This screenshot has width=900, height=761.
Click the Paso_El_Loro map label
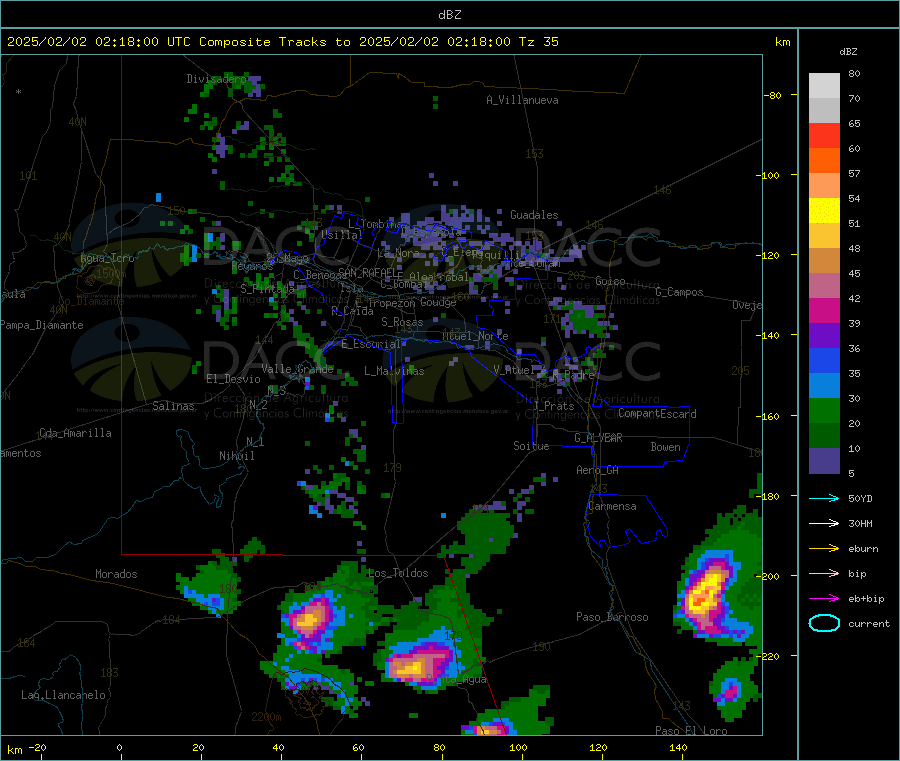pyautogui.click(x=691, y=731)
